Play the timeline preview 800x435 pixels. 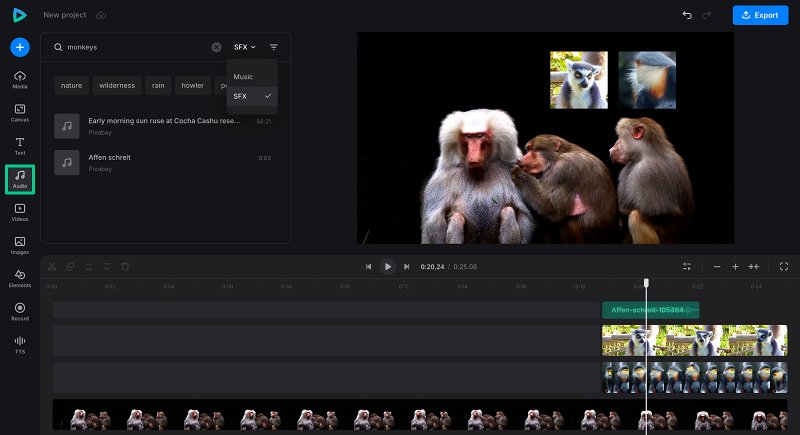(x=388, y=267)
